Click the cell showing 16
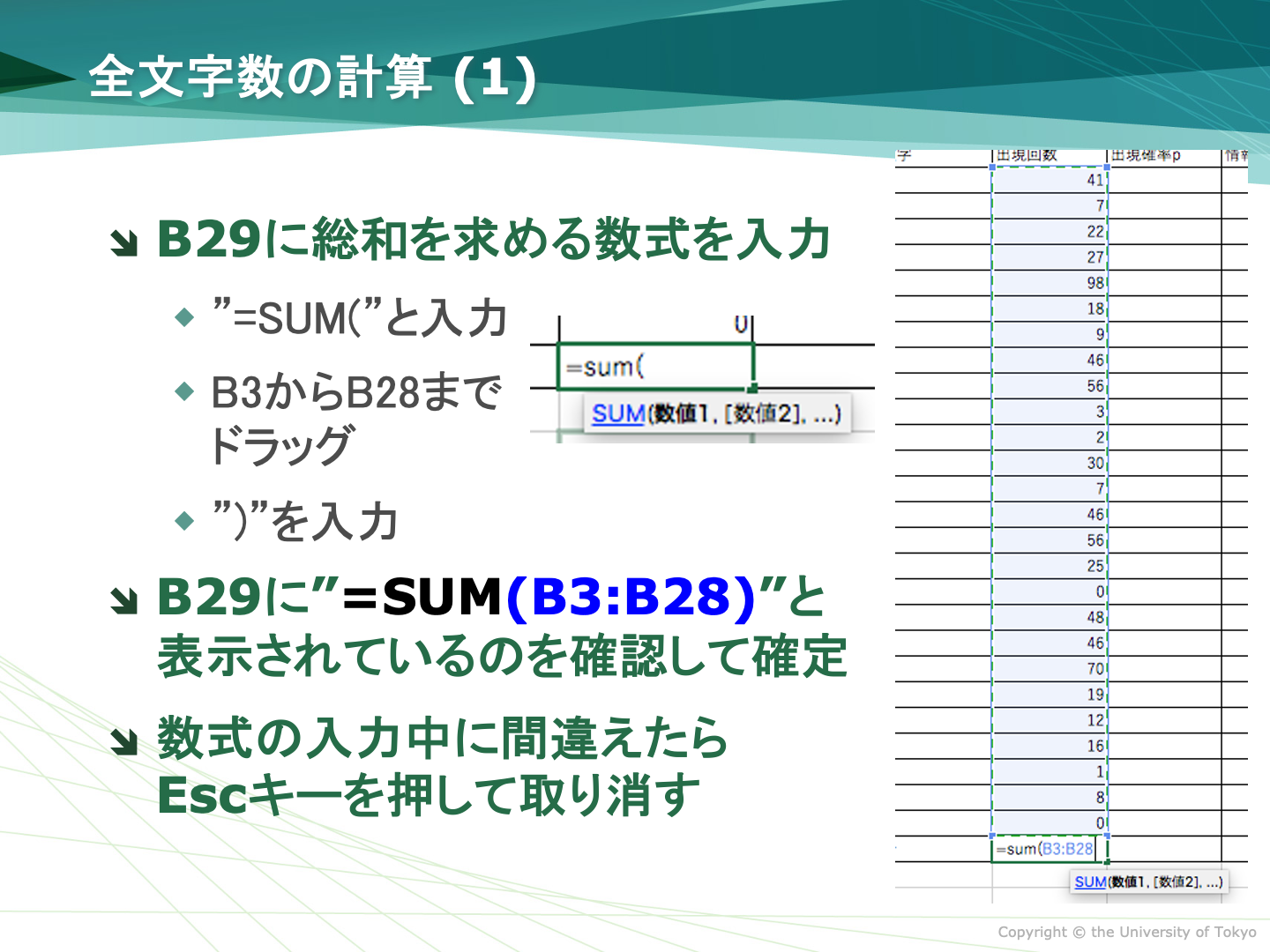 pyautogui.click(x=1050, y=746)
